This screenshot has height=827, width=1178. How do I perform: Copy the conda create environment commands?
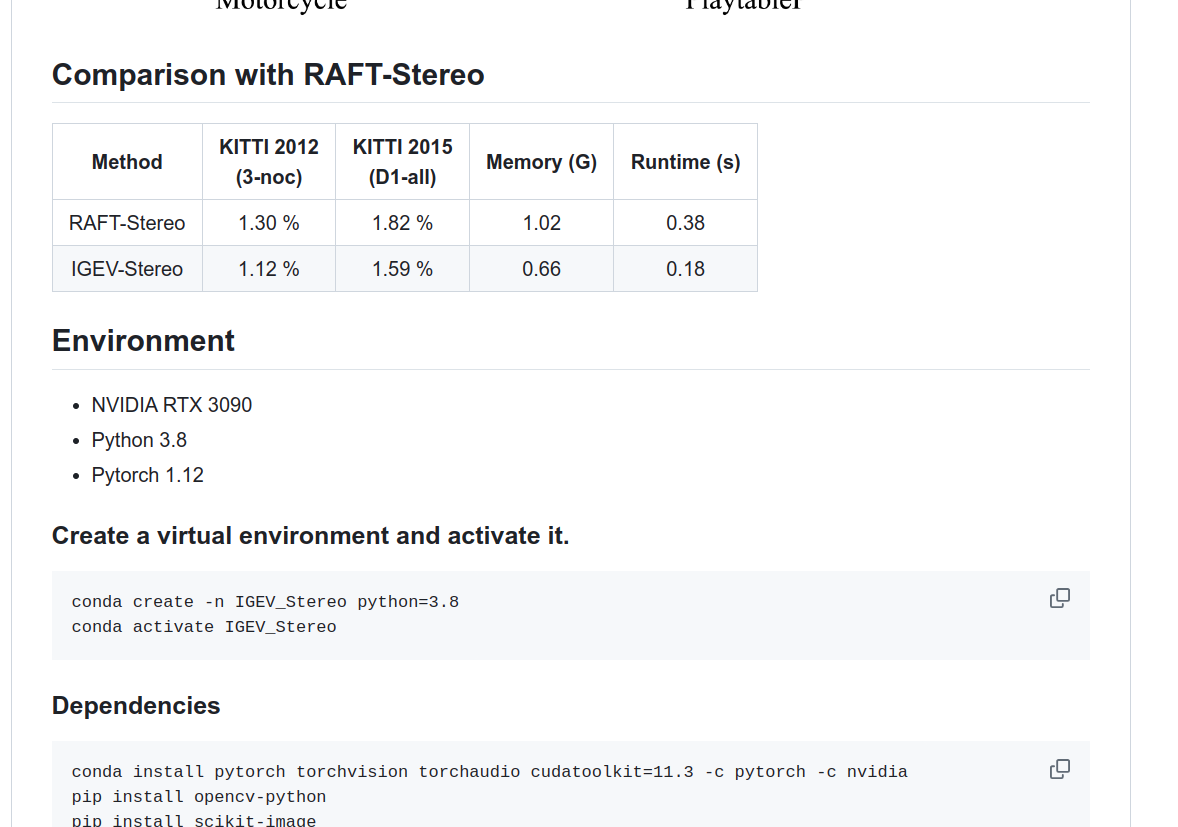coord(1059,598)
